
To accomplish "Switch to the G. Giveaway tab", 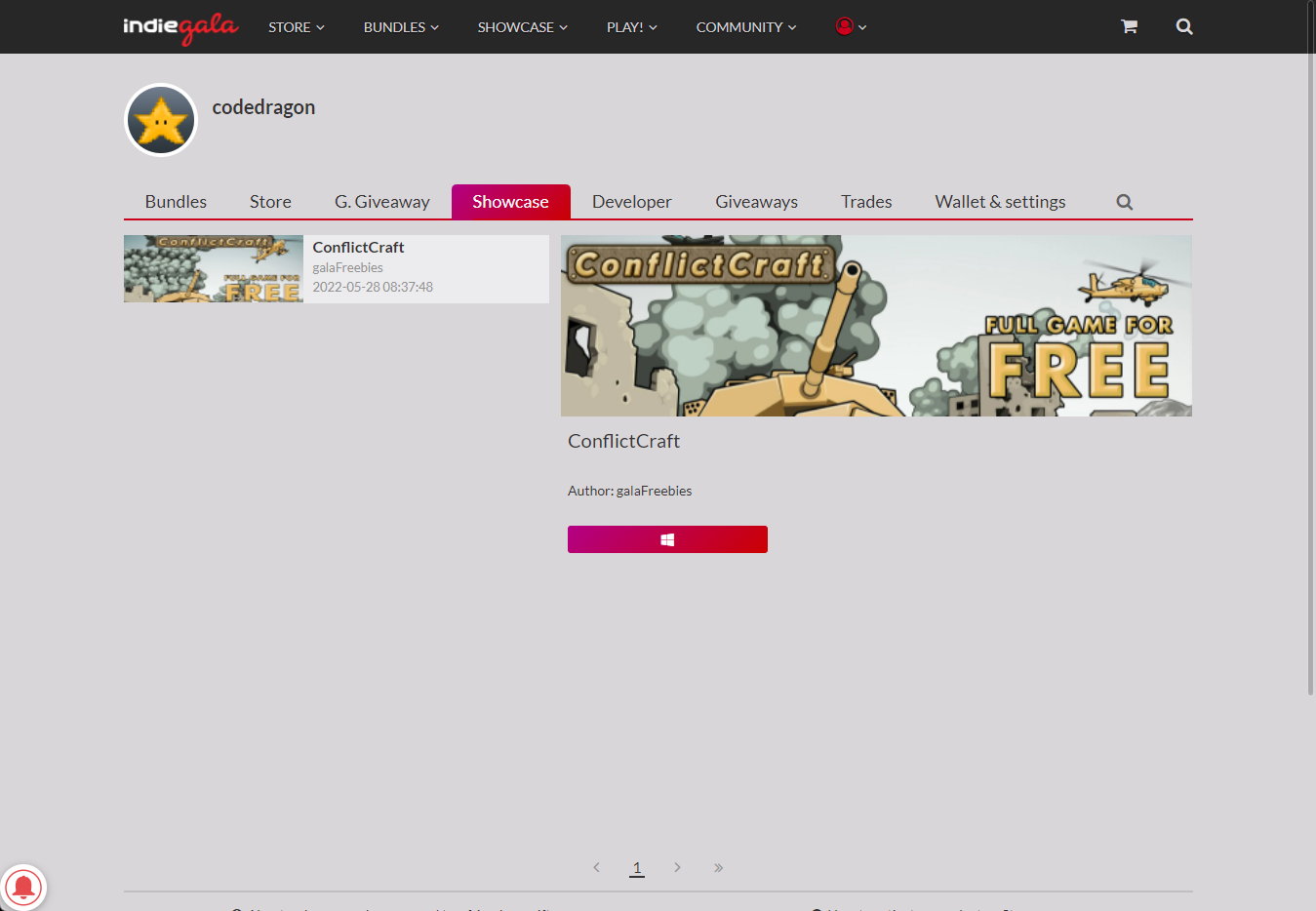I will click(x=382, y=202).
